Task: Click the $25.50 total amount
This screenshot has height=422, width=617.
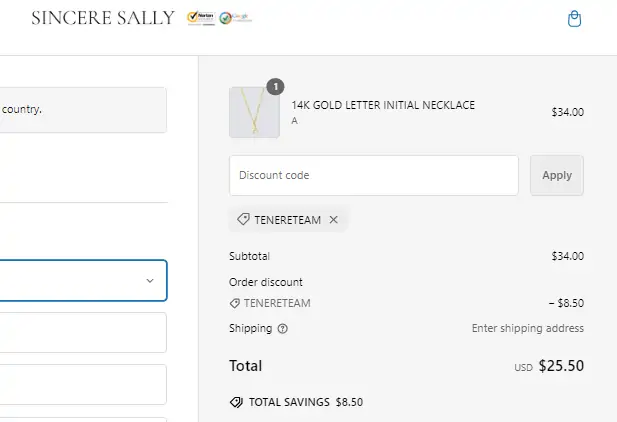Action: tap(560, 366)
